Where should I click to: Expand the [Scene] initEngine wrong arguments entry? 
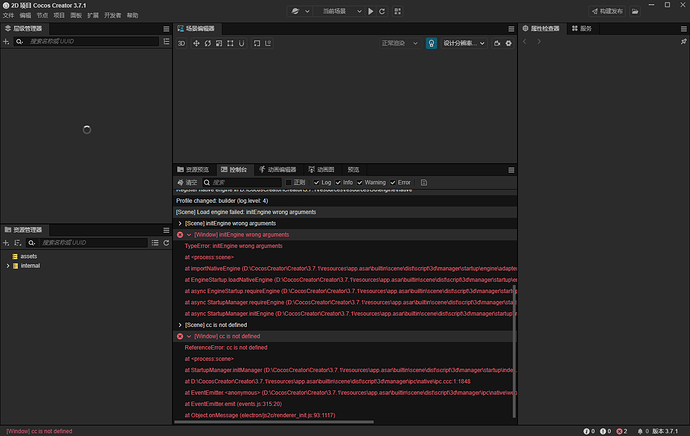point(180,223)
